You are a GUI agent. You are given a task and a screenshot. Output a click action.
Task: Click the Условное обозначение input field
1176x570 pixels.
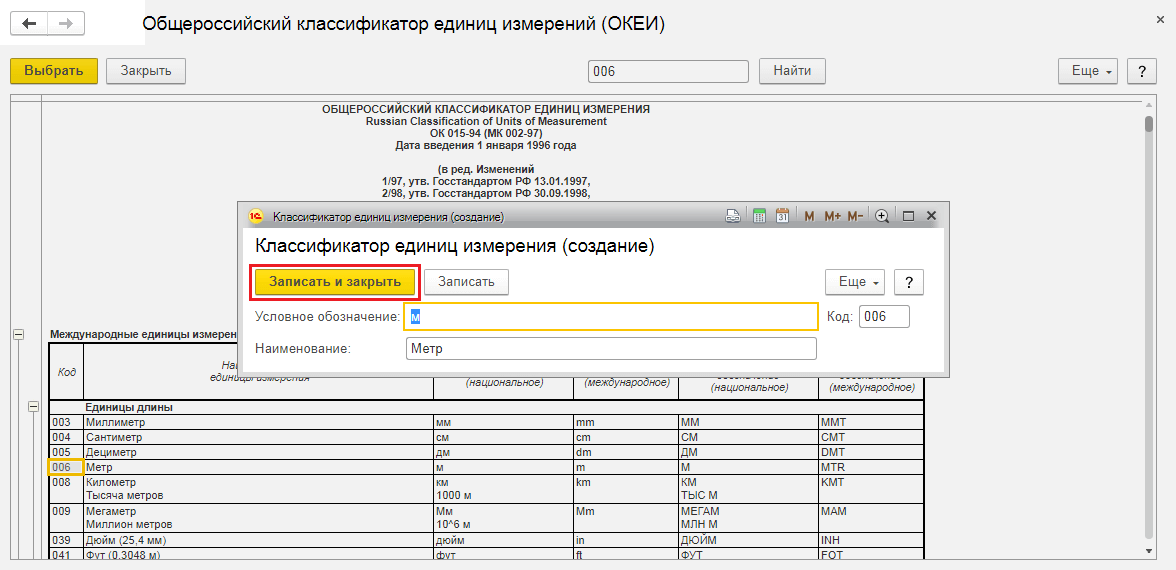point(610,317)
